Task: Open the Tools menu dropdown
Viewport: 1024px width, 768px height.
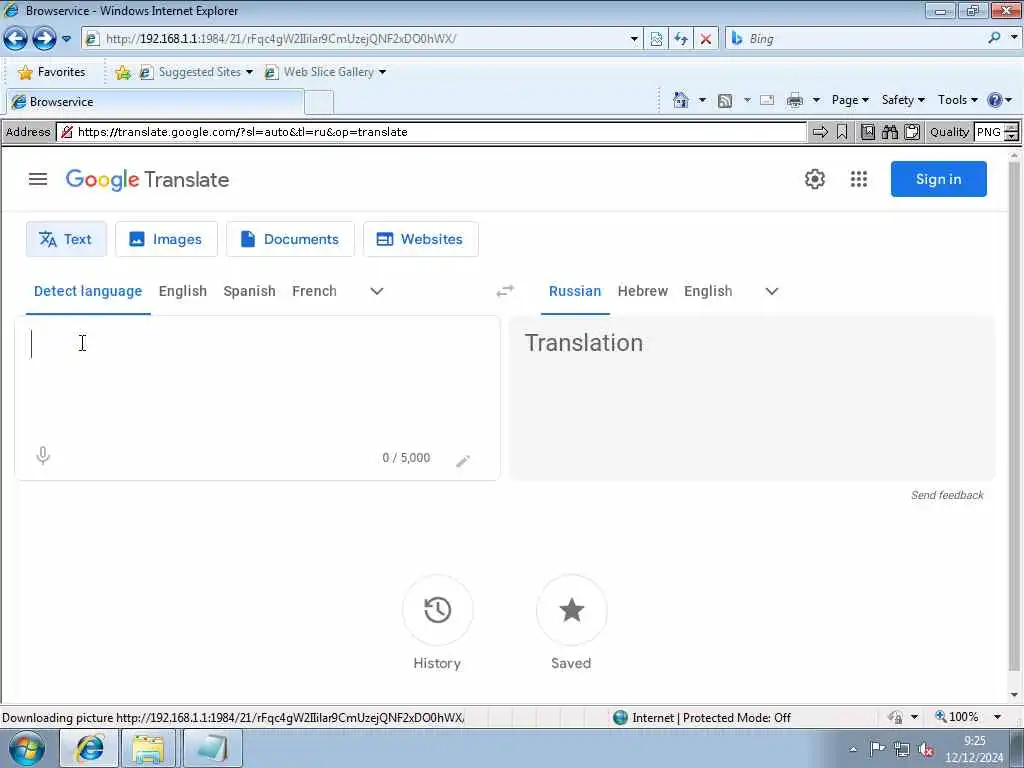Action: coord(957,100)
